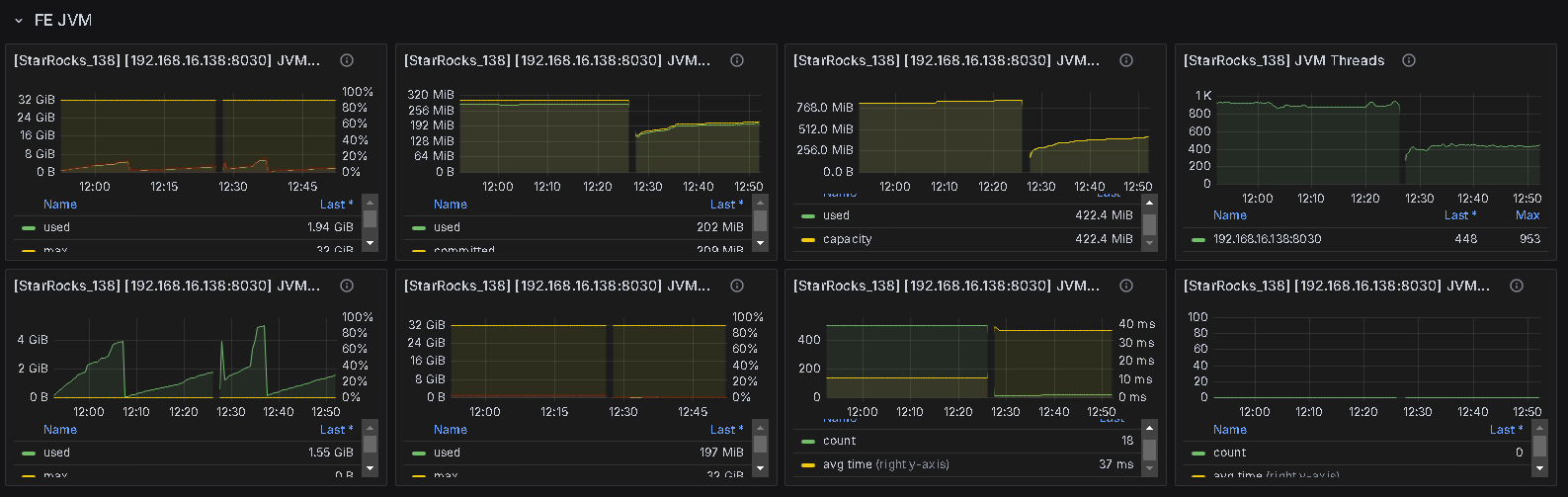1568x497 pixels.
Task: Toggle the capacity series in the legend
Action: tap(847, 239)
